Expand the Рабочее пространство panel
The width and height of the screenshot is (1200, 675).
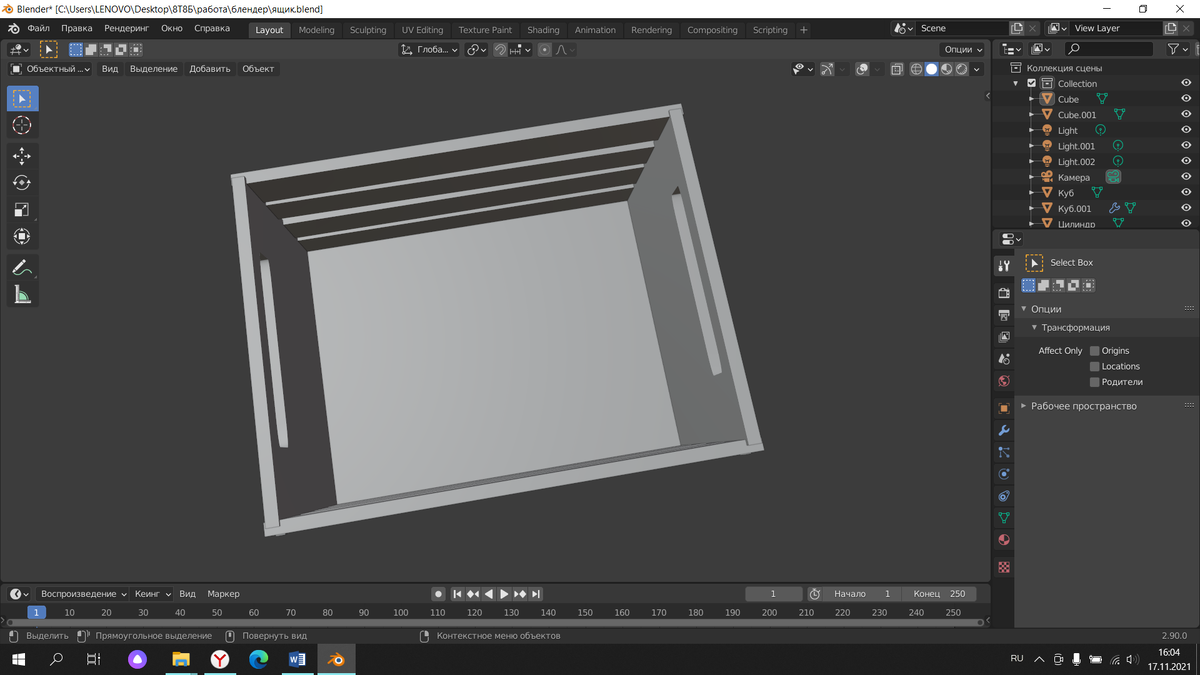tap(1083, 406)
